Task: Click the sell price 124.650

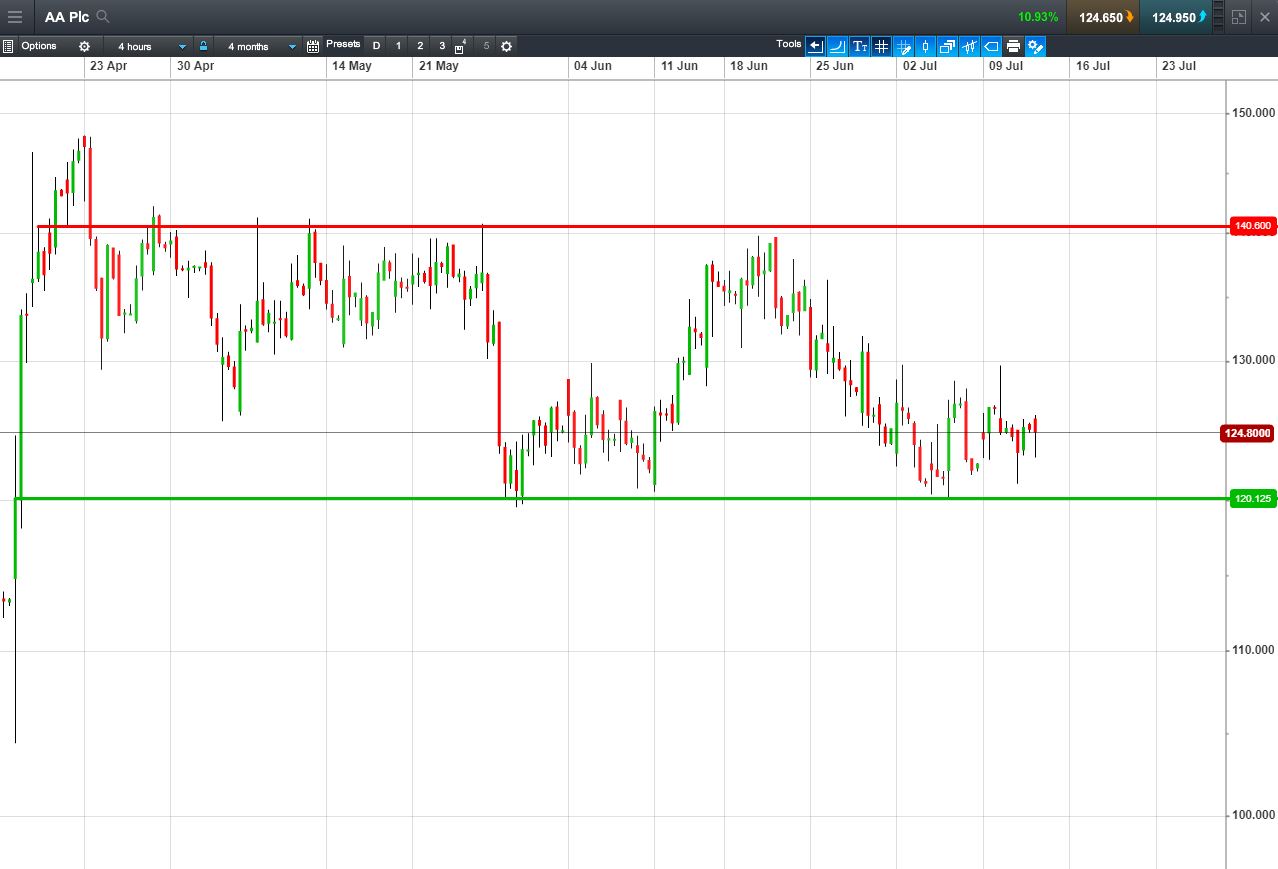Action: tap(1103, 17)
